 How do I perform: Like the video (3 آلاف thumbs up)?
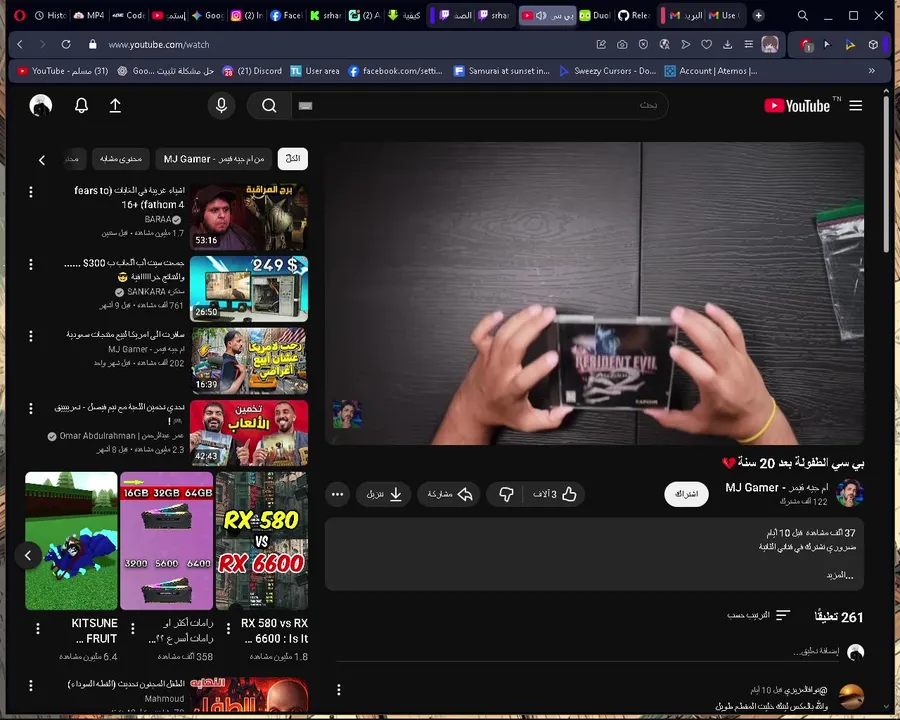(553, 494)
